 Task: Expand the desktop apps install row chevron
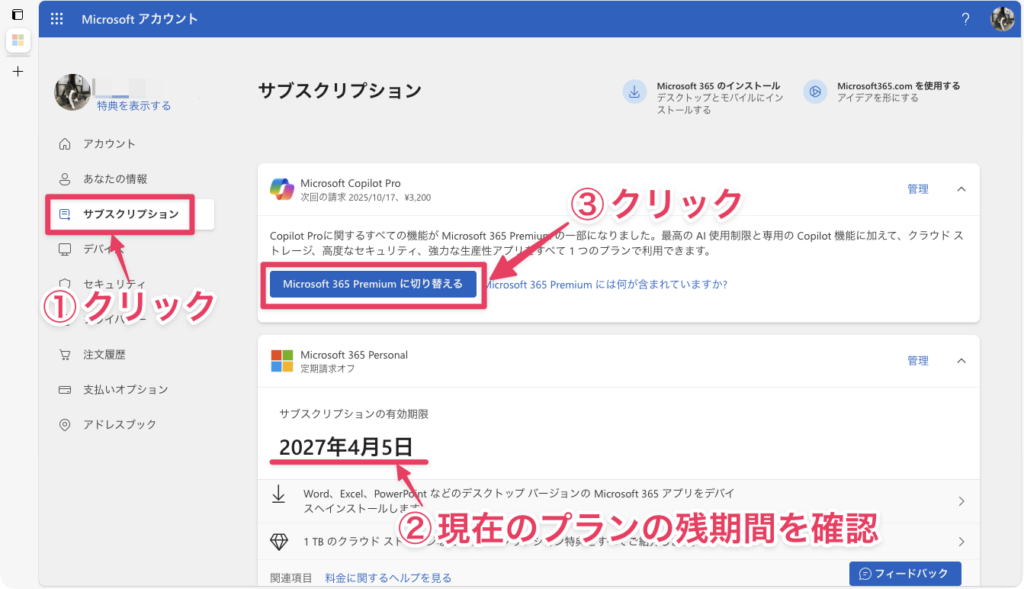[x=961, y=501]
